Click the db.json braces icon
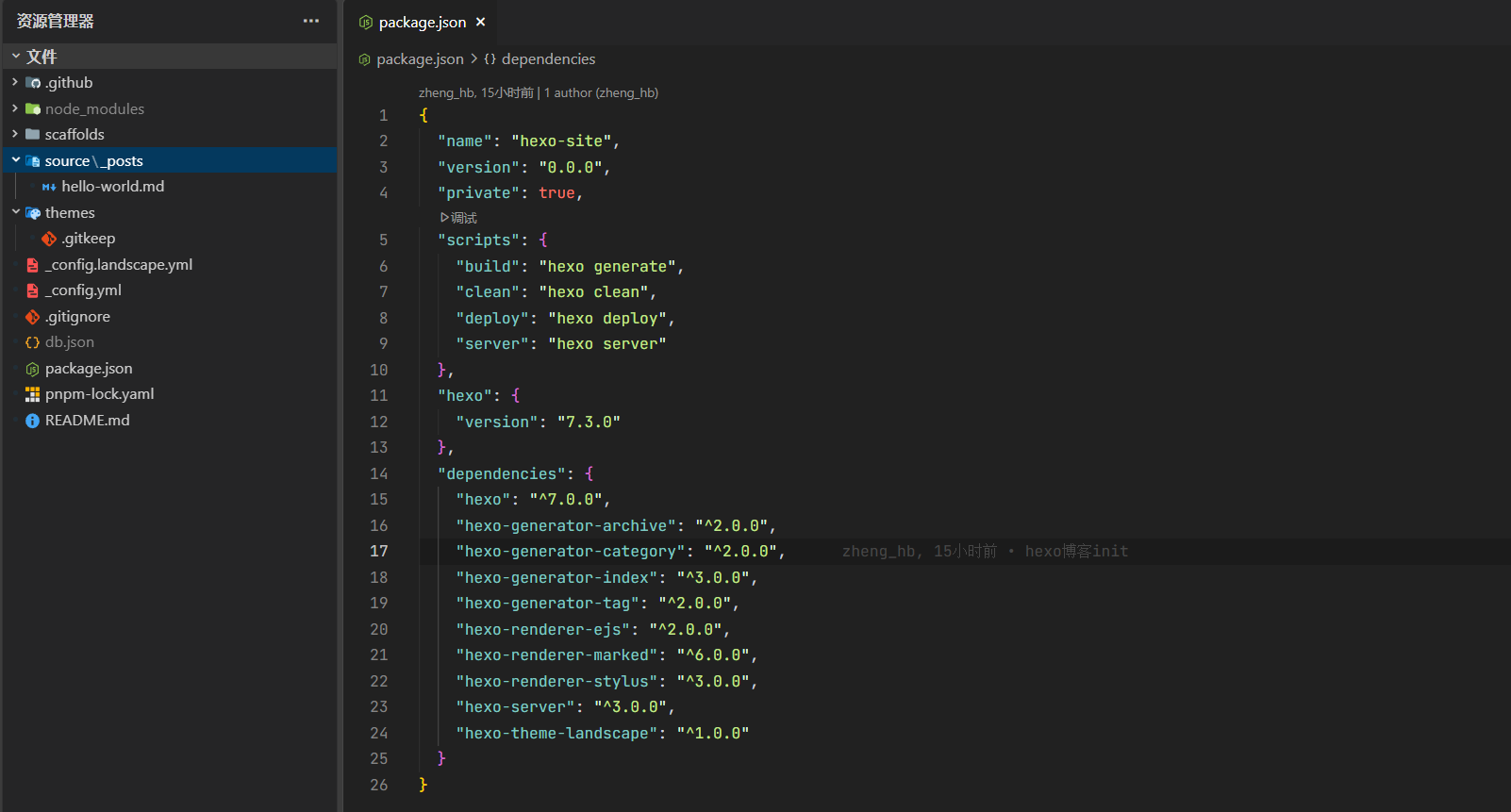 (x=32, y=342)
